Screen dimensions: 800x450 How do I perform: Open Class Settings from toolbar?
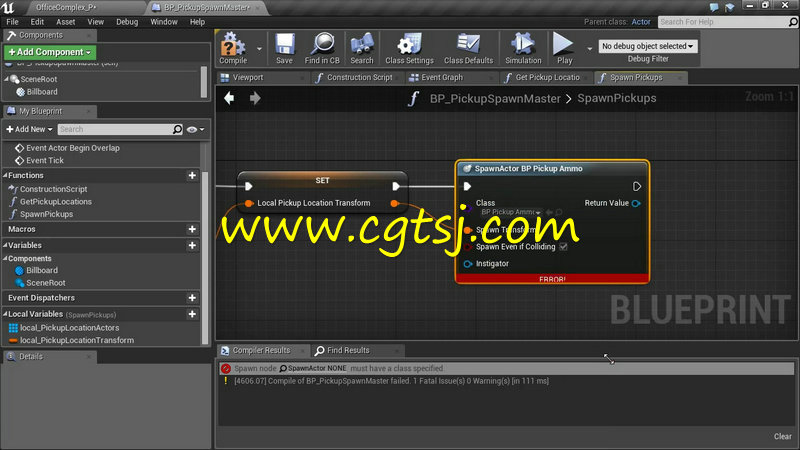[x=409, y=48]
